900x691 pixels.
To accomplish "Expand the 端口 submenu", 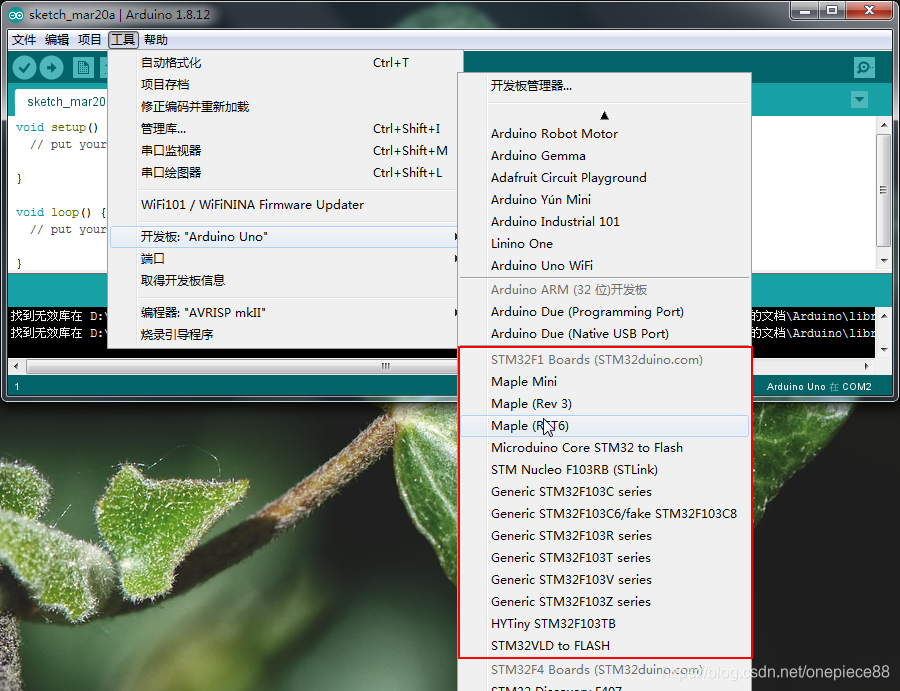I will tap(285, 258).
